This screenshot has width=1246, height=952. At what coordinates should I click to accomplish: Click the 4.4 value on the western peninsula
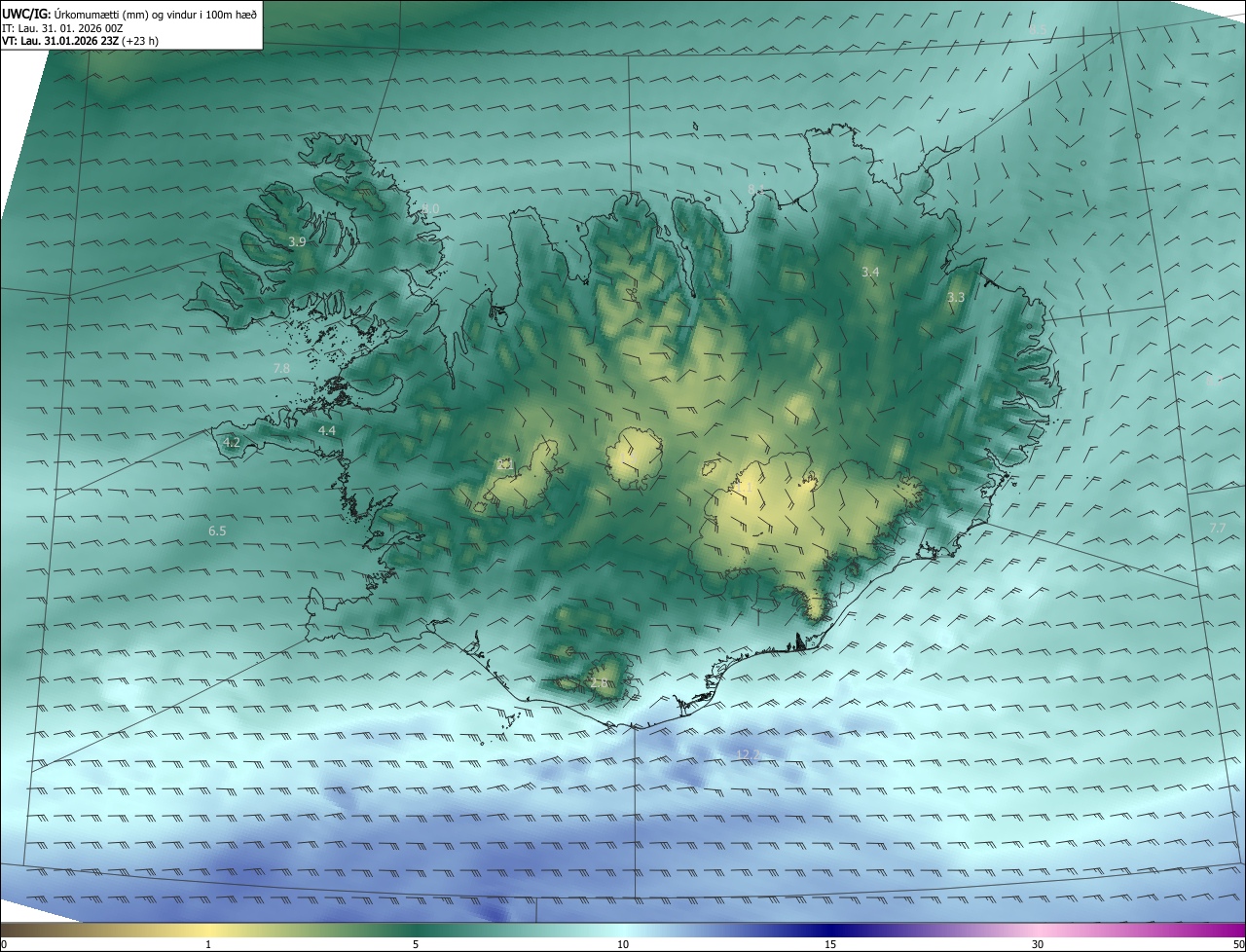point(327,430)
